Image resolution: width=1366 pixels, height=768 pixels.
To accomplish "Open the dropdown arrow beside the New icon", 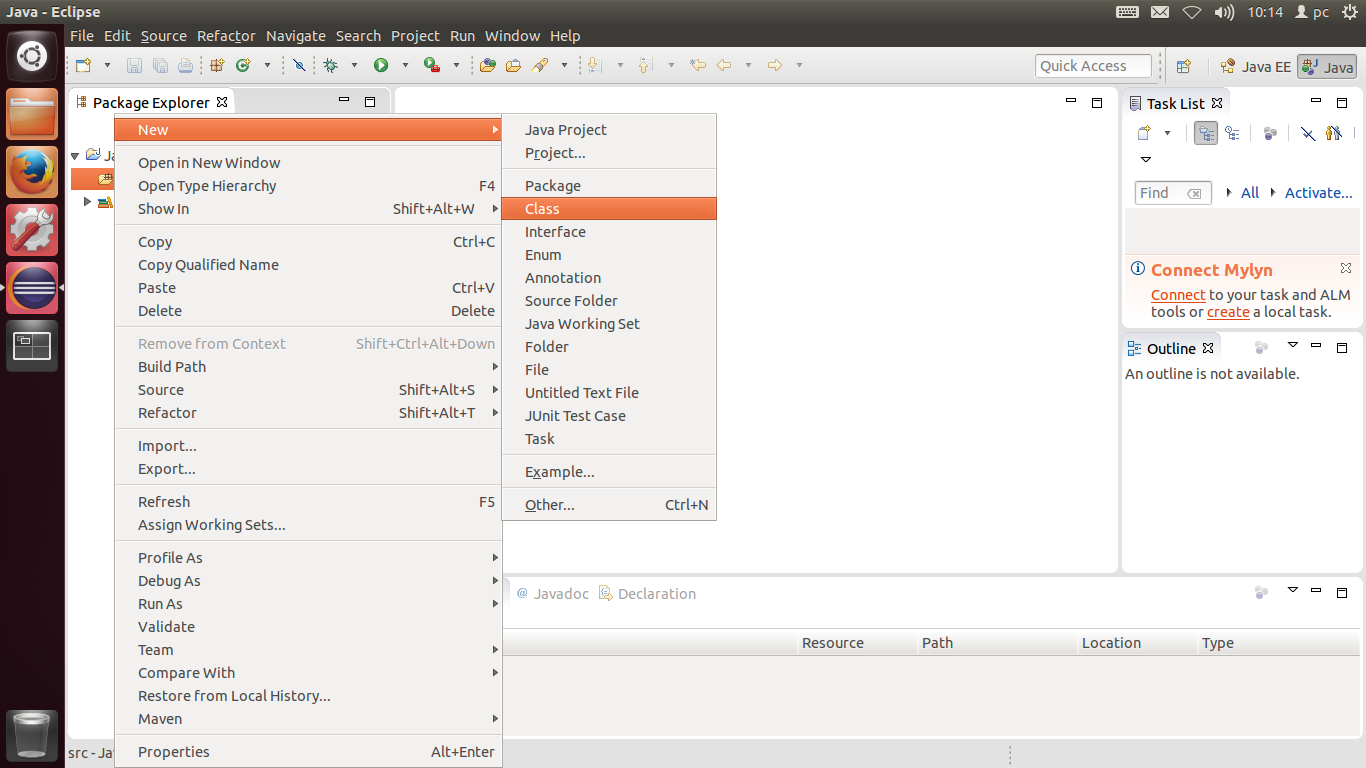I will point(107,66).
